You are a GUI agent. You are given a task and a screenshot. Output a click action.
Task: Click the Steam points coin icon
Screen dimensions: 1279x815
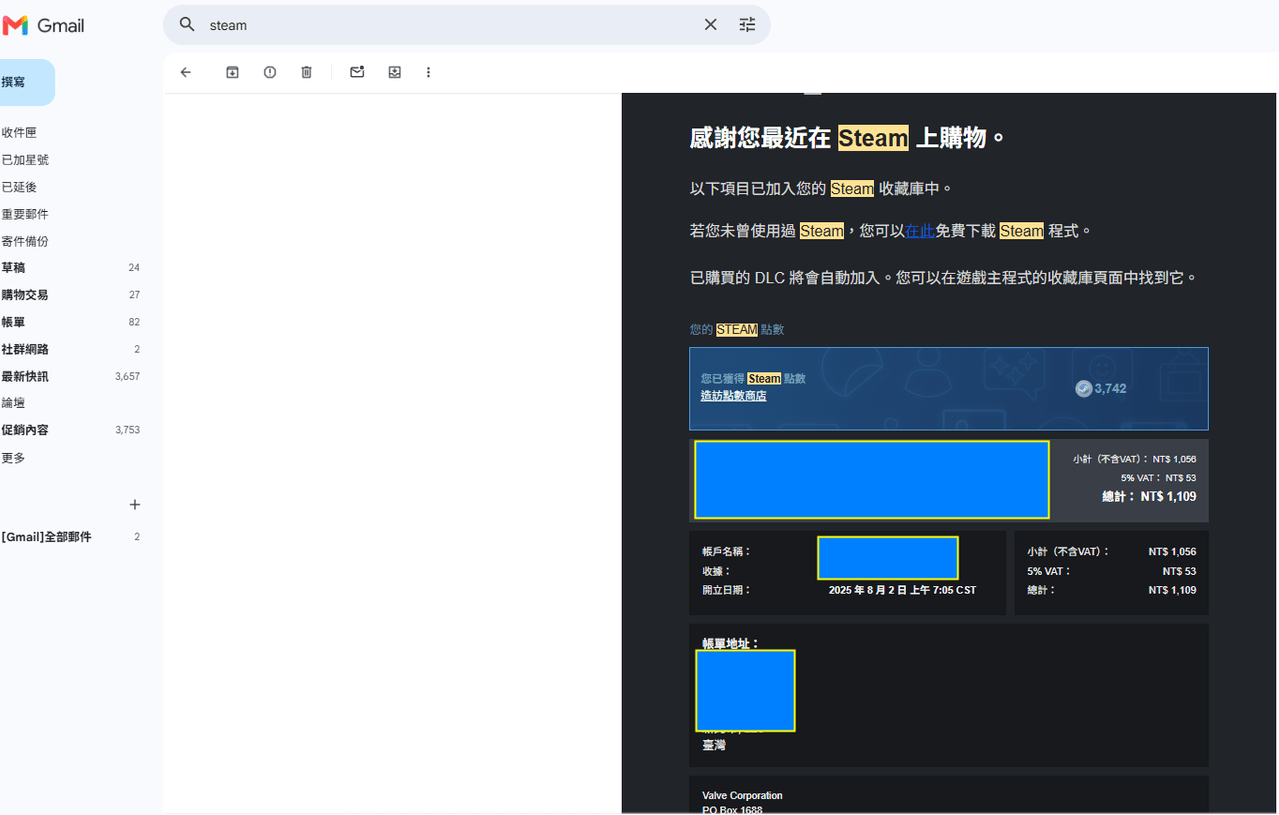1083,389
